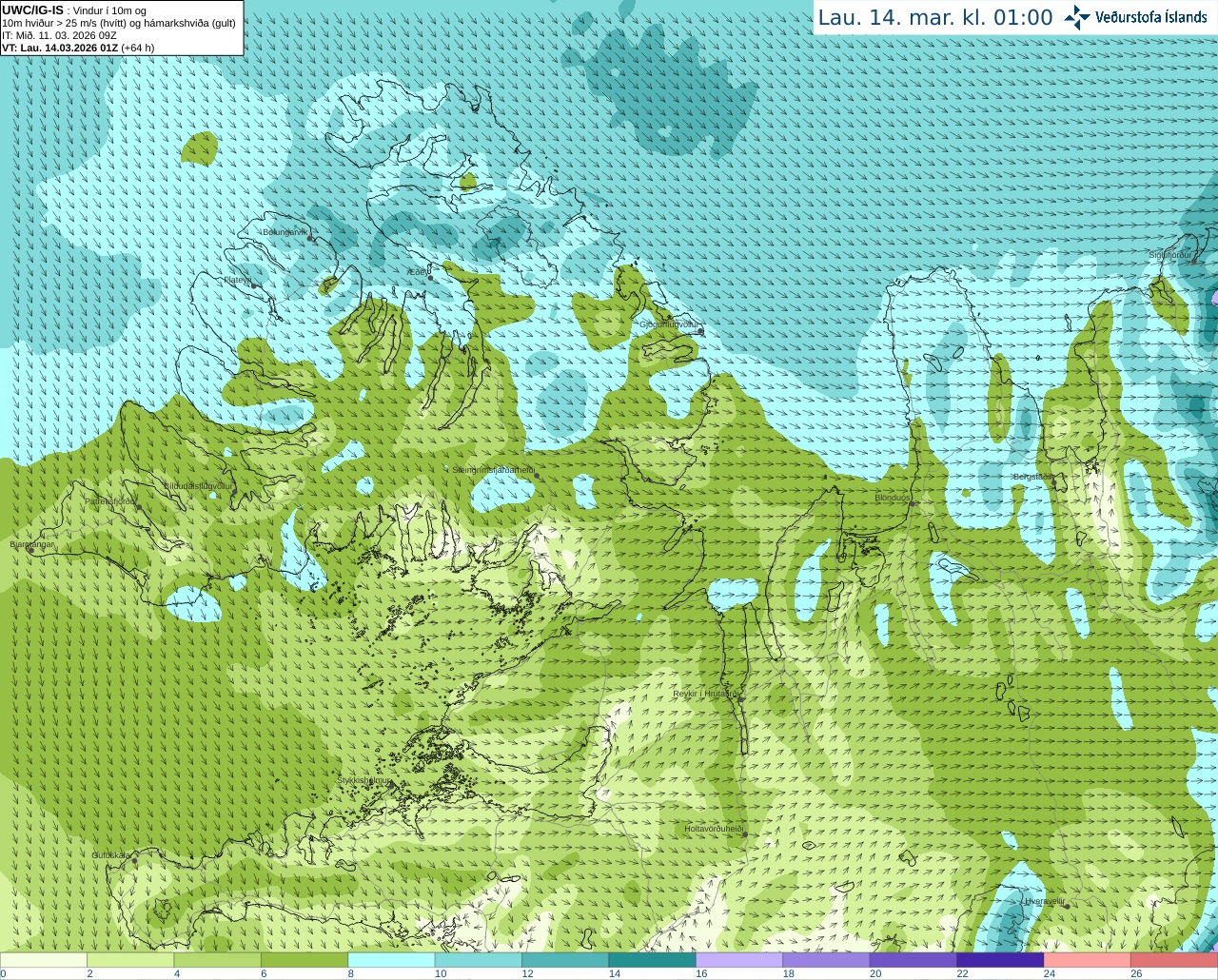Click the 10–12 m/s light teal legend swatch
Screen dimensions: 1218x980
pyautogui.click(x=479, y=960)
